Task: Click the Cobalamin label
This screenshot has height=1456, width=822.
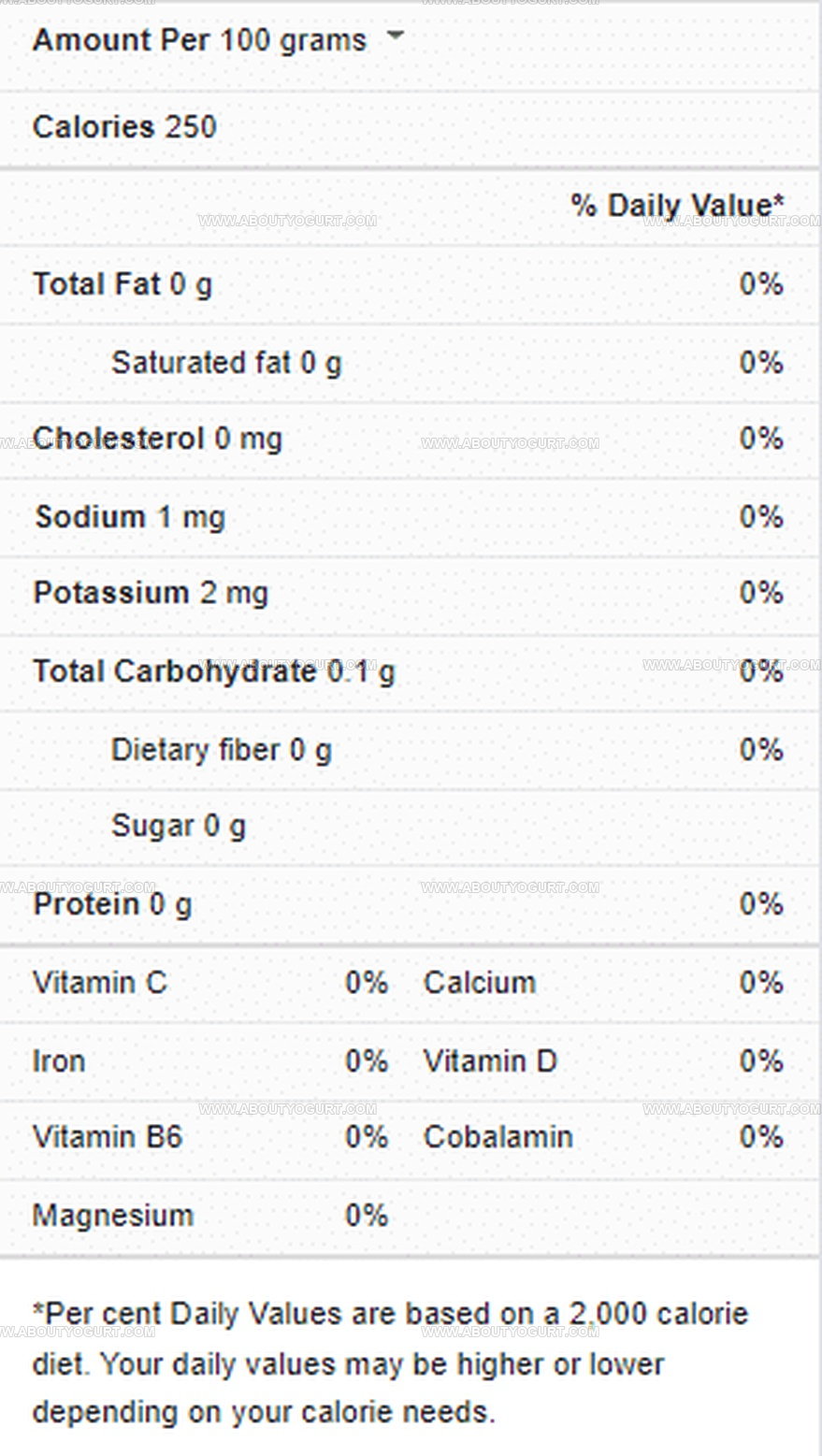Action: pos(498,1137)
